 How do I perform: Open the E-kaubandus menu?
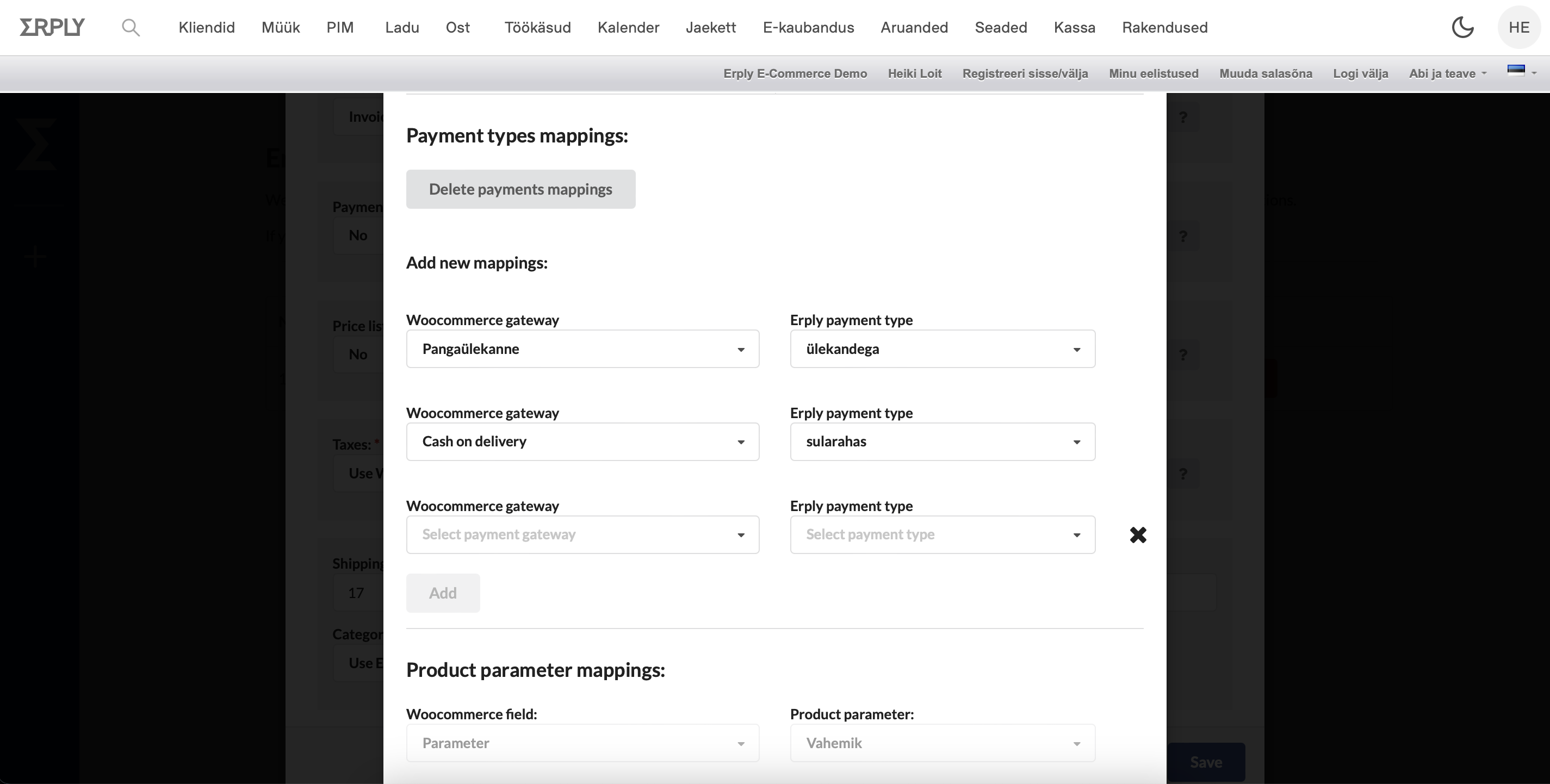(x=808, y=28)
